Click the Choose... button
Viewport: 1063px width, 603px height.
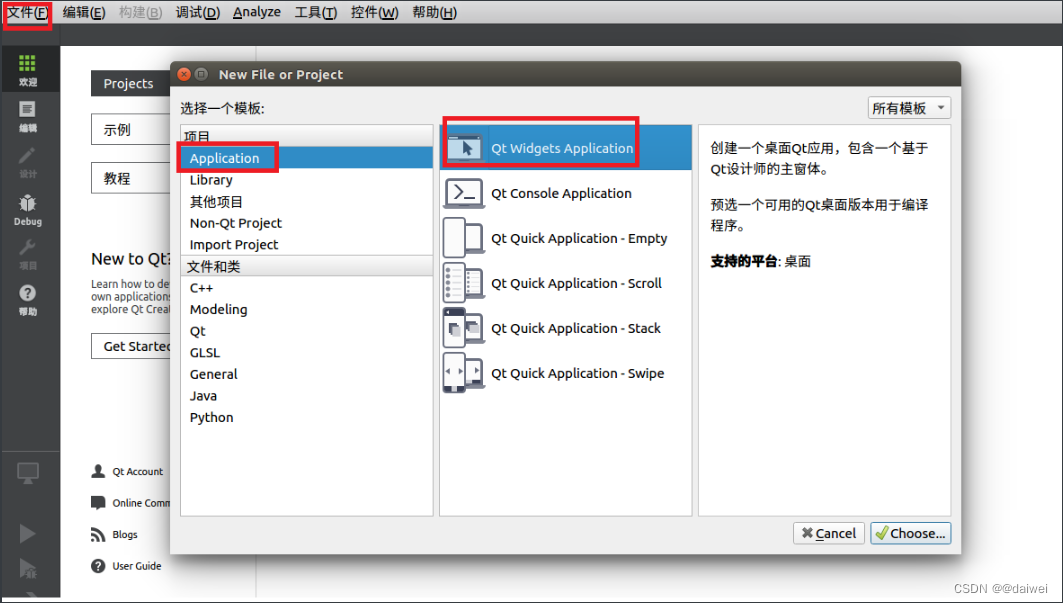coord(910,533)
